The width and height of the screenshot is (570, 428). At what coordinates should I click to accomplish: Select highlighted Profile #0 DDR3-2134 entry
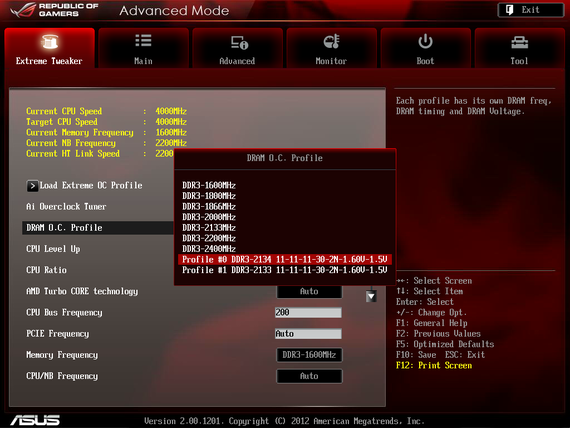pyautogui.click(x=285, y=259)
